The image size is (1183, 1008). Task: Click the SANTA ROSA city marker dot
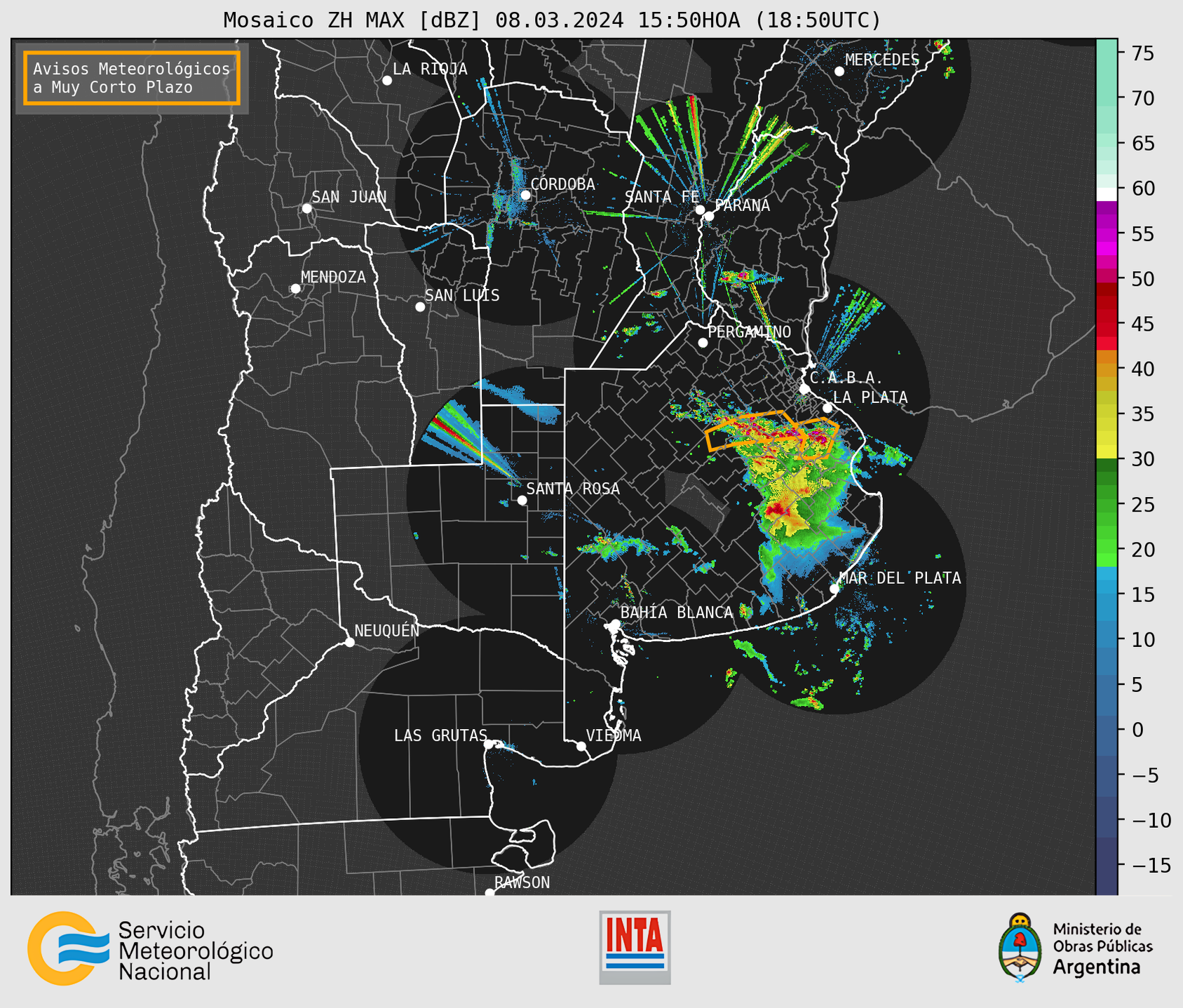pyautogui.click(x=522, y=500)
